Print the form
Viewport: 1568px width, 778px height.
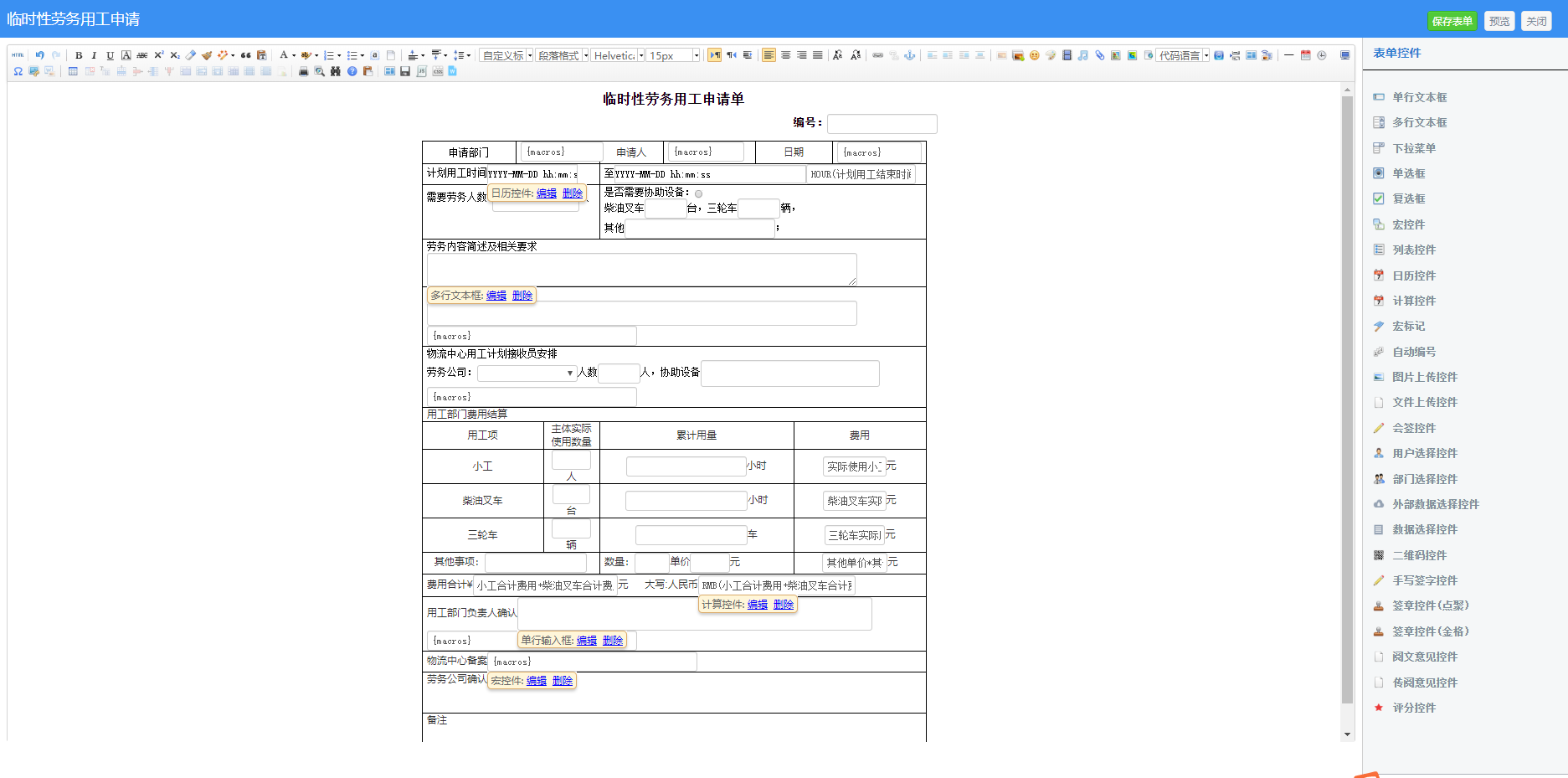(303, 71)
